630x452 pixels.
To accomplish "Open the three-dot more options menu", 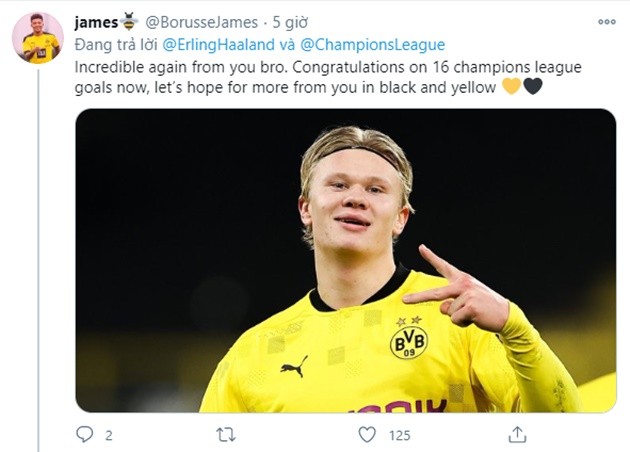I will point(606,21).
